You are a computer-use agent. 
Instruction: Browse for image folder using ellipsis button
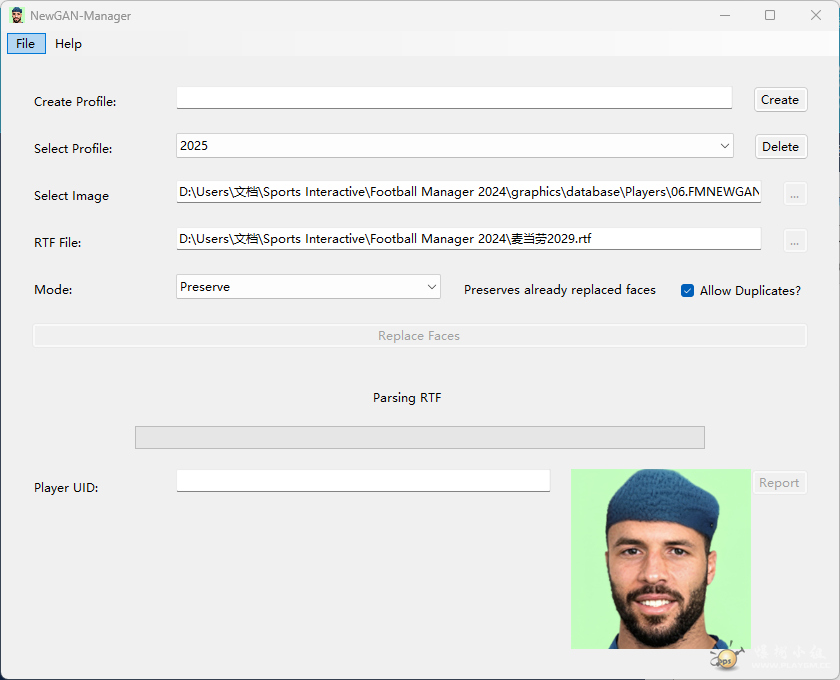click(x=794, y=194)
